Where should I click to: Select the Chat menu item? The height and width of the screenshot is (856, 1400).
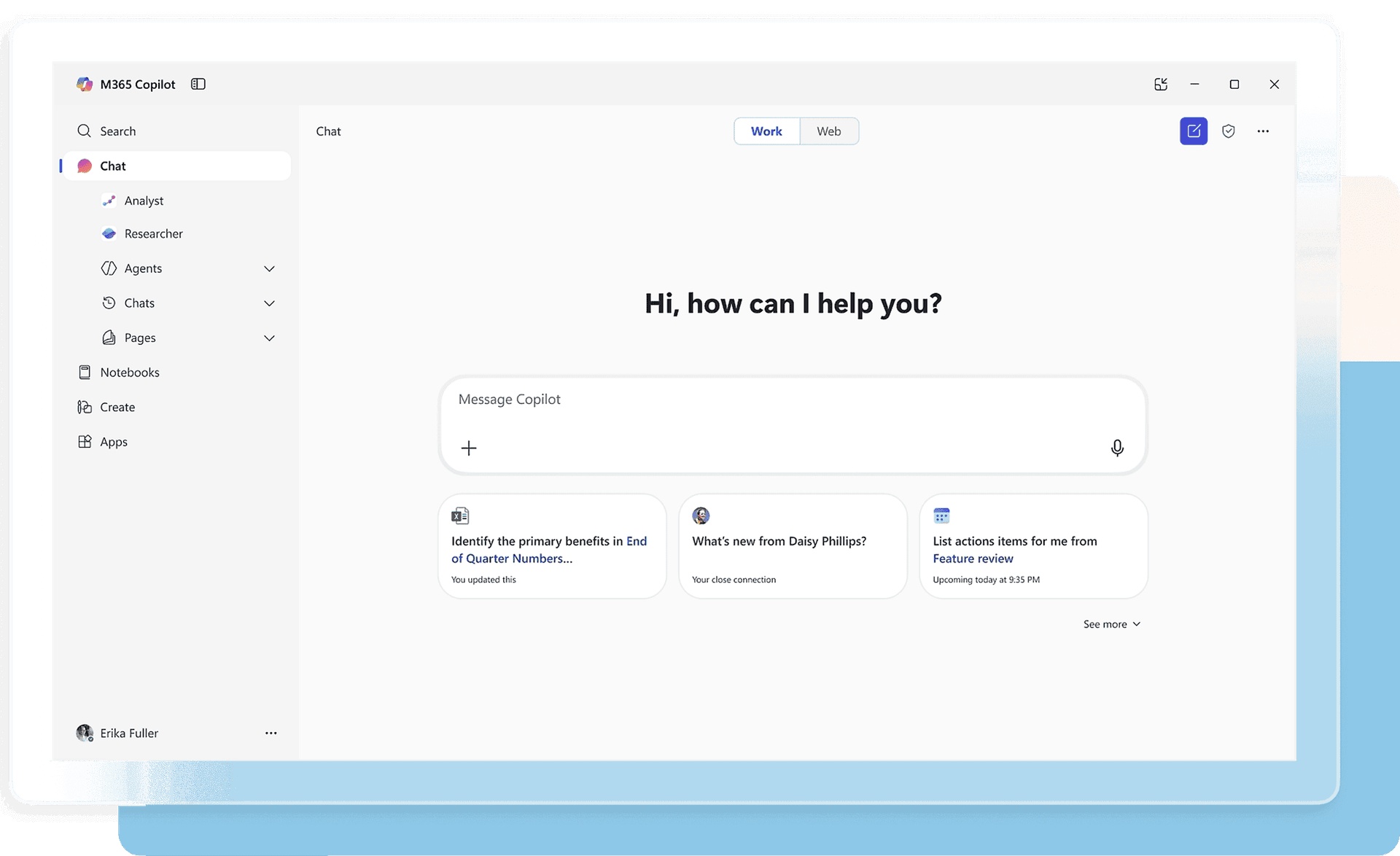[x=113, y=166]
